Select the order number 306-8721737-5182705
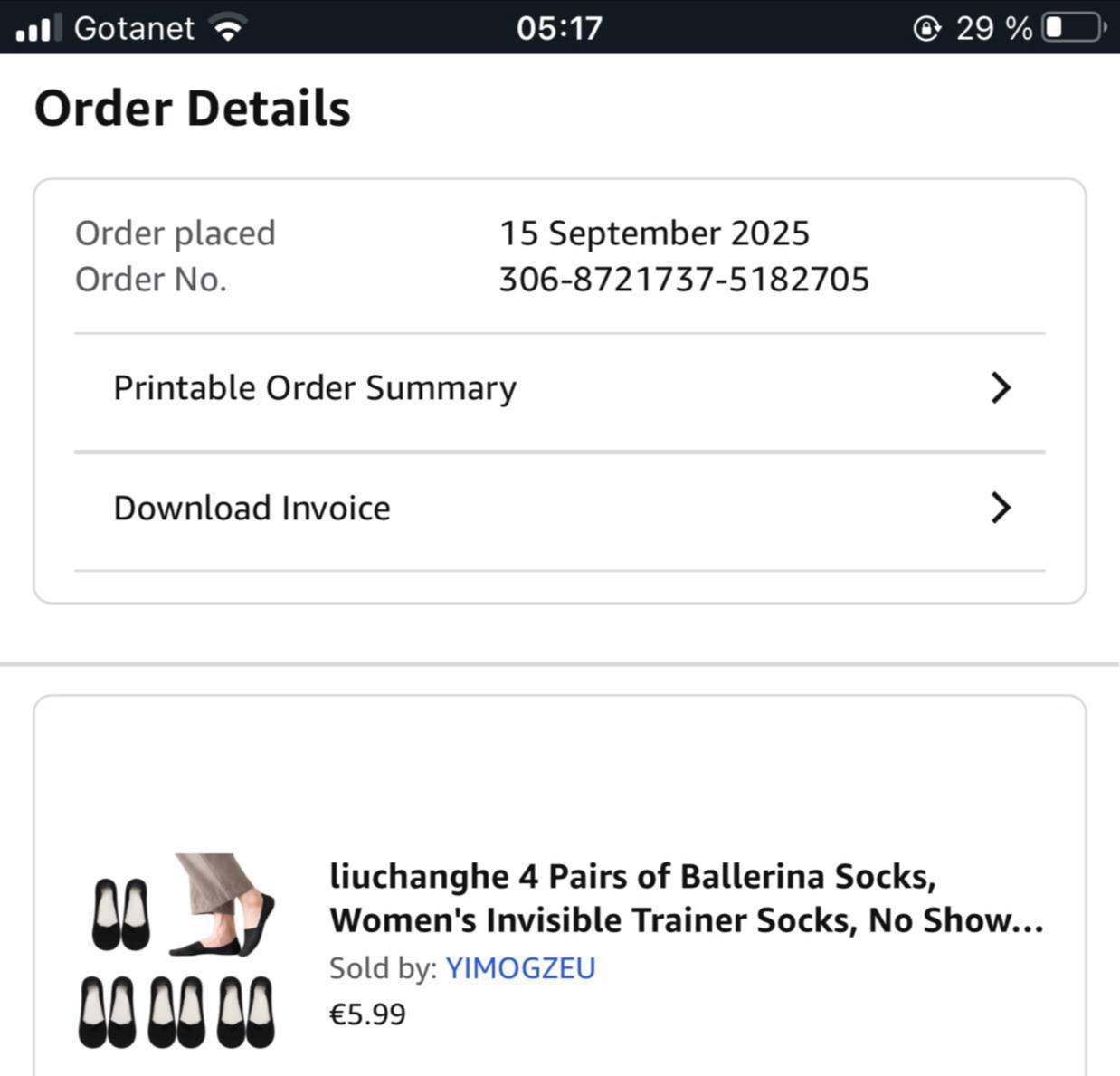This screenshot has height=1076, width=1120. point(684,280)
